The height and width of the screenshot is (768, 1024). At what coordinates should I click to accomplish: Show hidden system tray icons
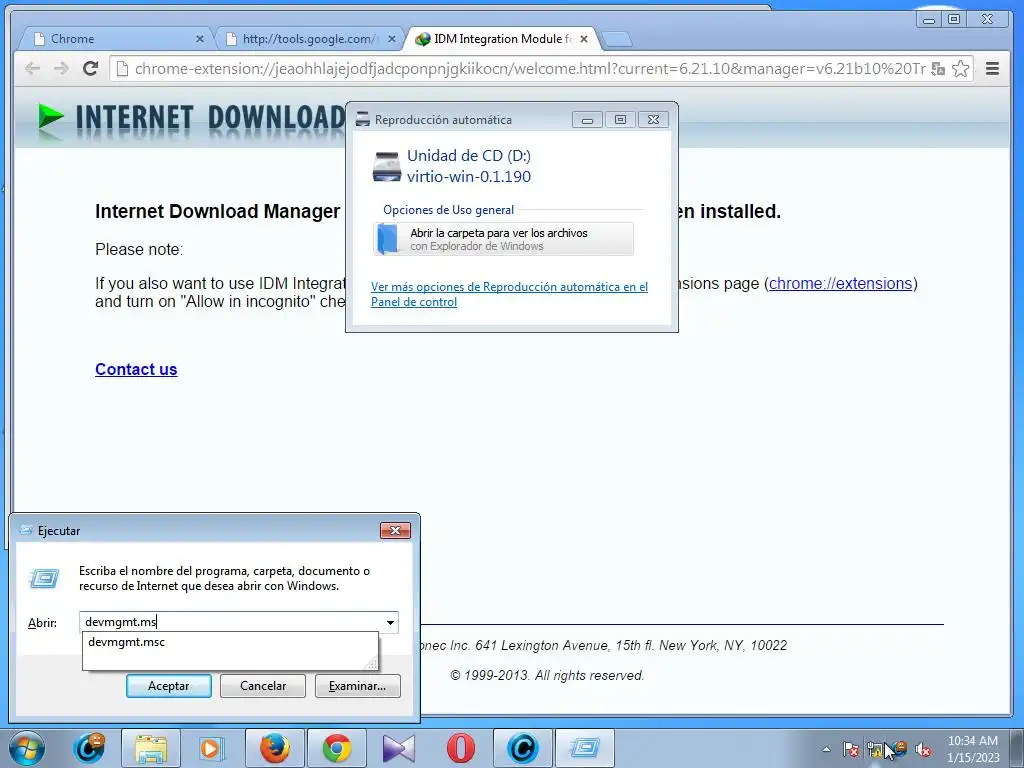point(826,749)
